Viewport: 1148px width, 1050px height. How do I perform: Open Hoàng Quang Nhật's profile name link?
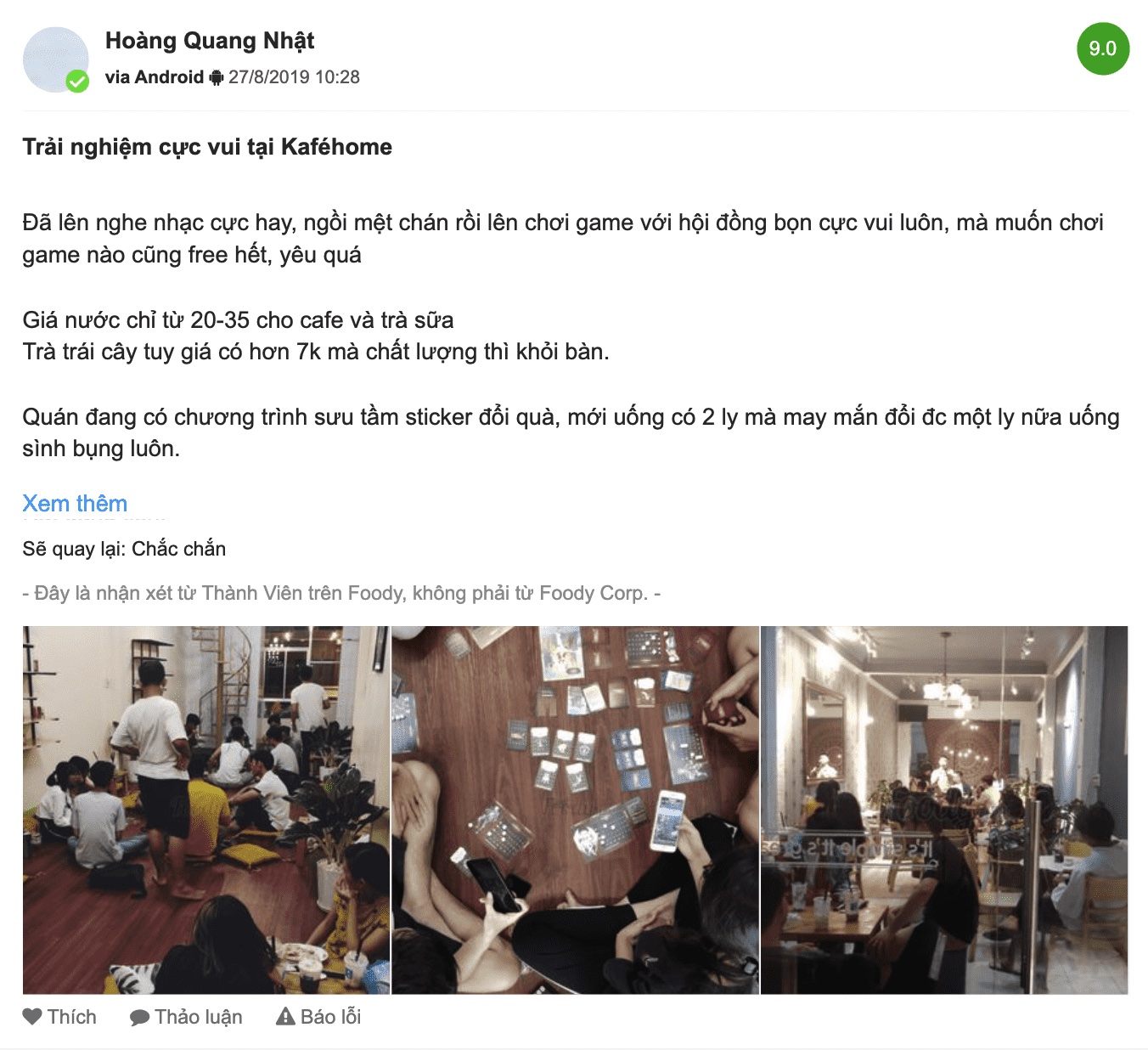pyautogui.click(x=210, y=41)
